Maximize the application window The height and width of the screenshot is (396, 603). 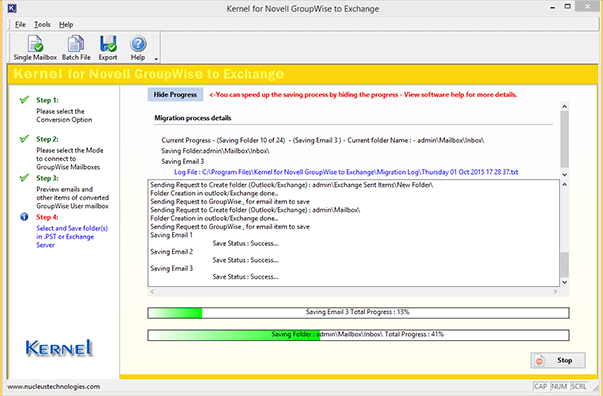[568, 7]
